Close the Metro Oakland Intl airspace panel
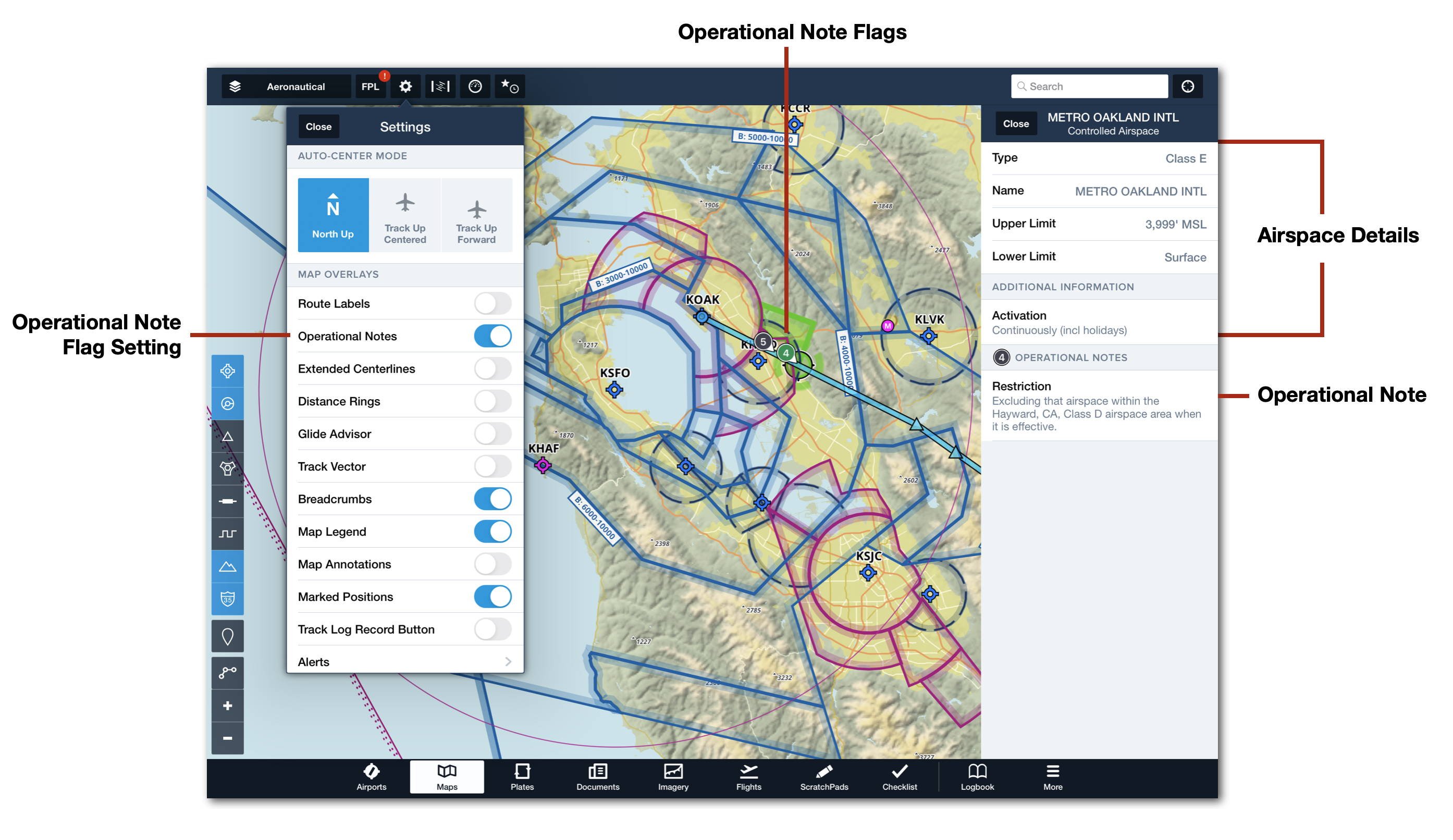The width and height of the screenshot is (1453, 840). 1015,124
